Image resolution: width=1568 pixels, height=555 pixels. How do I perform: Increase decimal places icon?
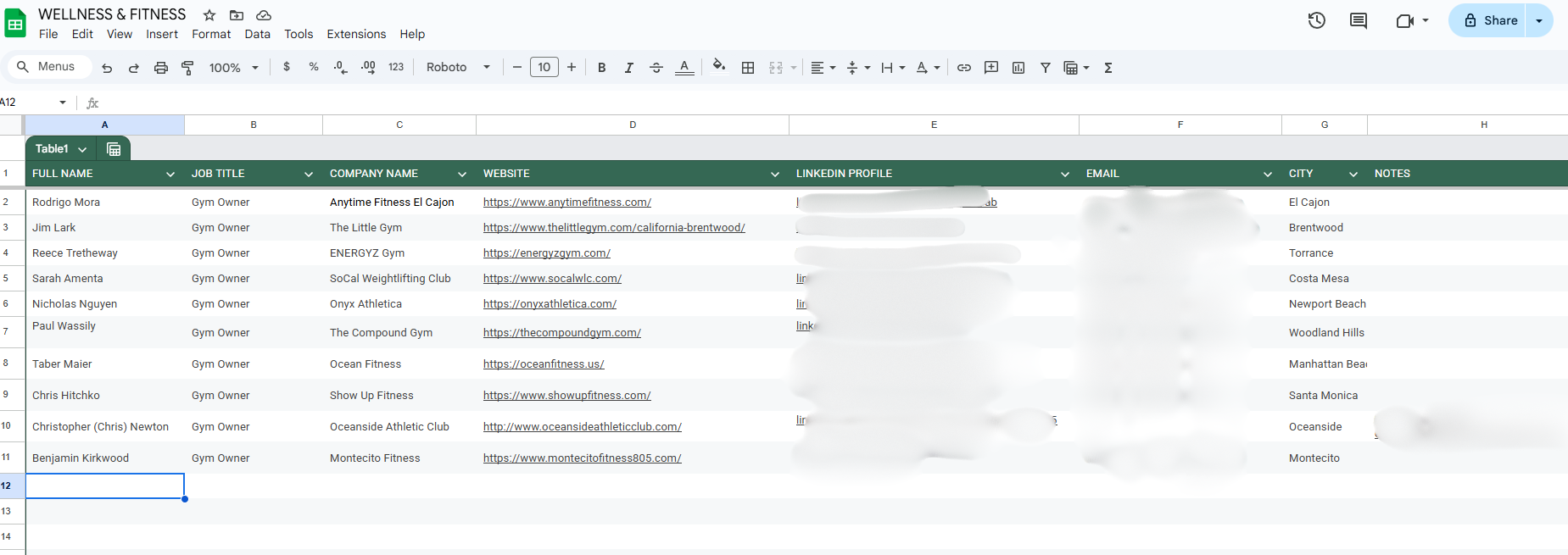[368, 67]
